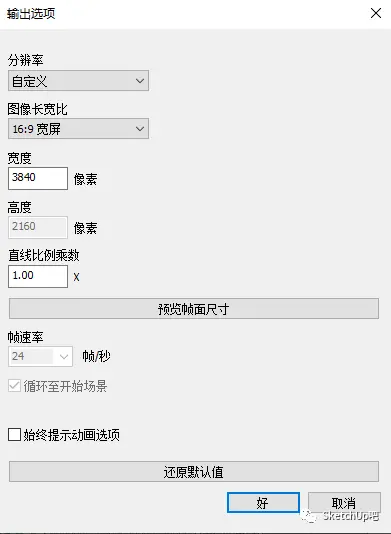Click the 帧/秒 unit label beside frame rate
The image size is (391, 534).
[x=96, y=357]
